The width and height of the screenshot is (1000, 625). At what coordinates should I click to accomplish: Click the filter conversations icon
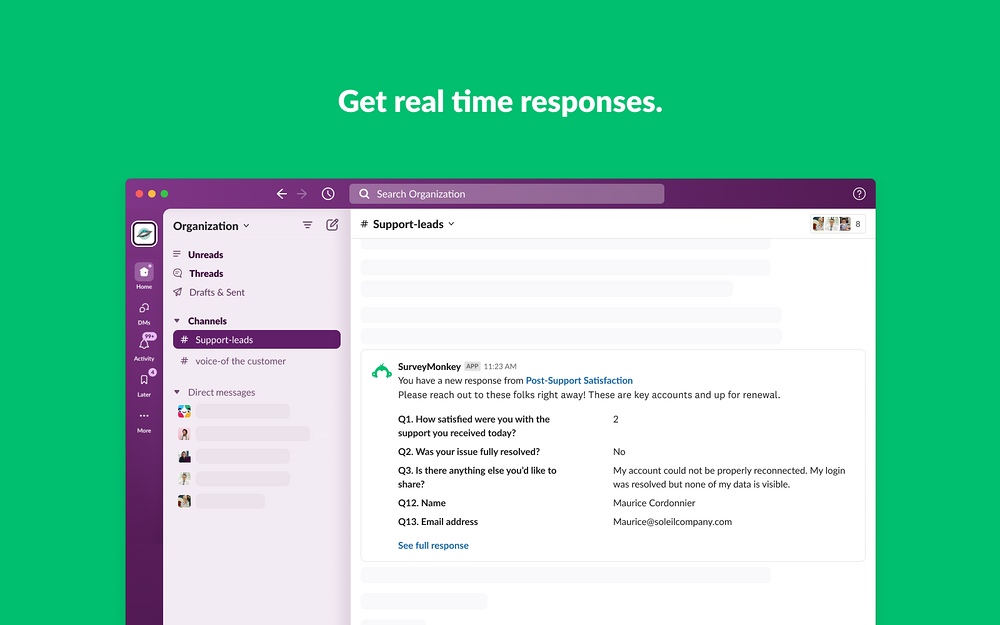coord(307,224)
